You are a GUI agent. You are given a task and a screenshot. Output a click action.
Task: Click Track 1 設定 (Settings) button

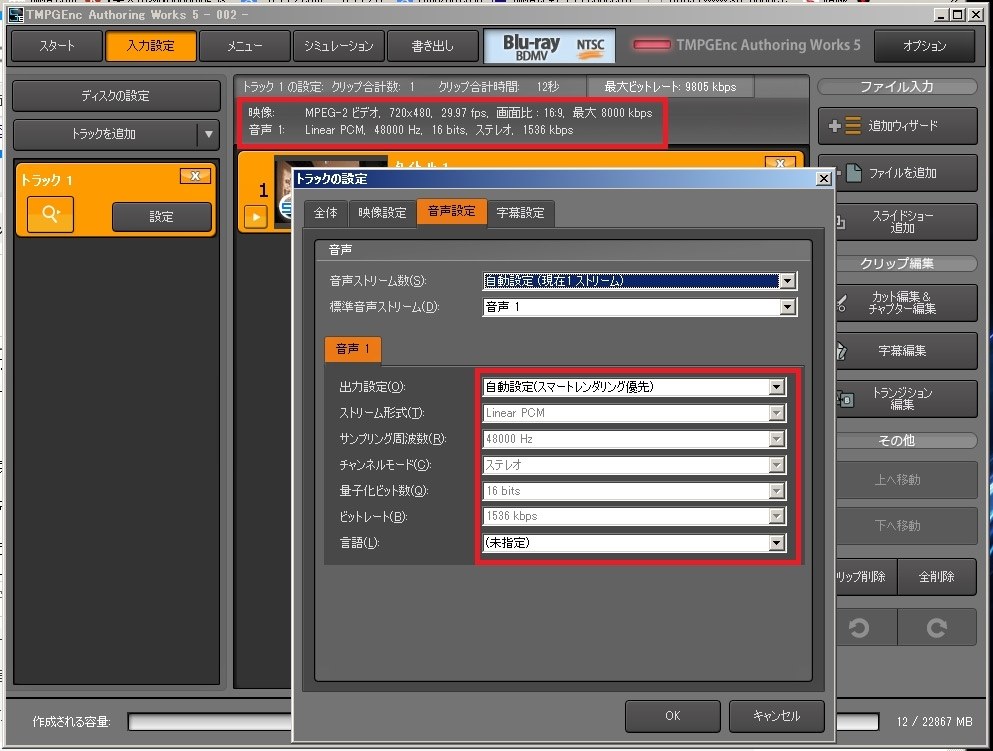(161, 217)
